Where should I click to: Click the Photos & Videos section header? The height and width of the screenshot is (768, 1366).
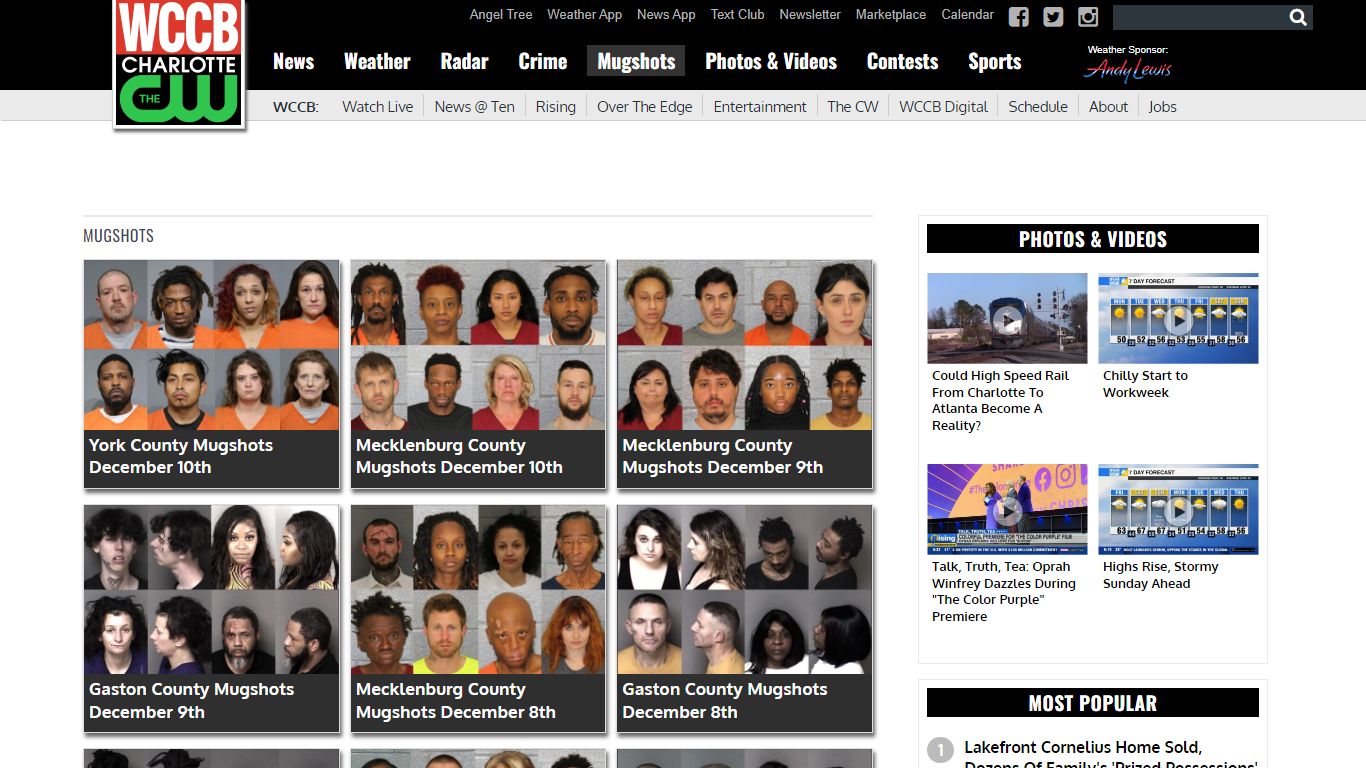point(1093,239)
